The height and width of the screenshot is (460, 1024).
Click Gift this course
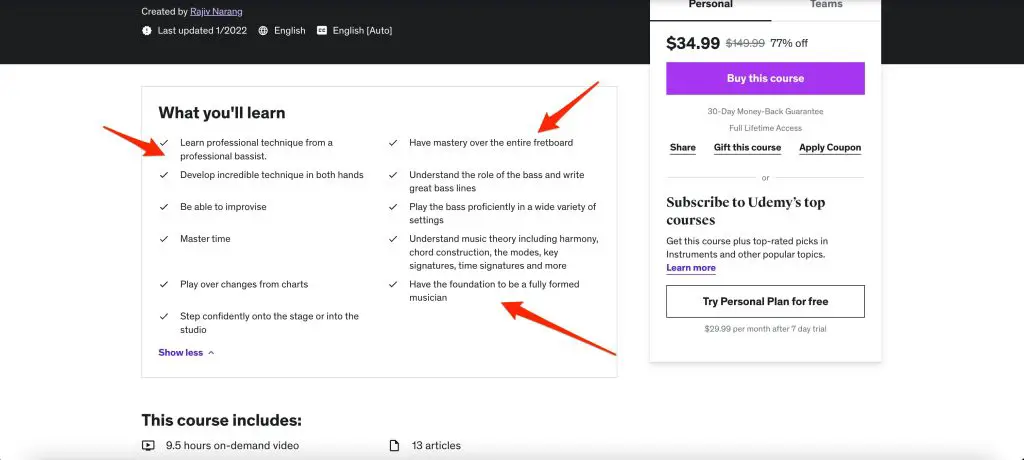coord(747,148)
